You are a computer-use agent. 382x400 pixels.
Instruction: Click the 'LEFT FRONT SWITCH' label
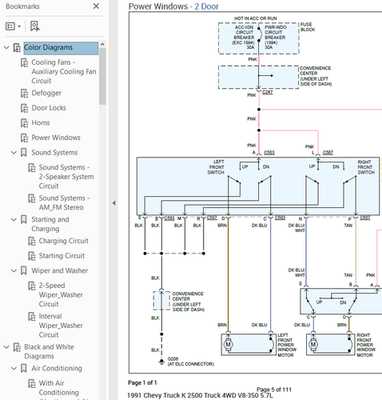tap(216, 167)
